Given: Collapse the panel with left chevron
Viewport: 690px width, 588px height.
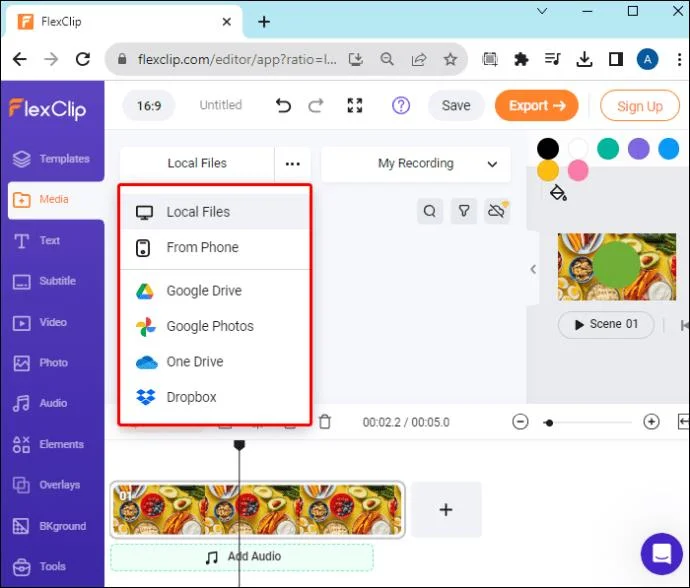Looking at the screenshot, I should tap(533, 269).
